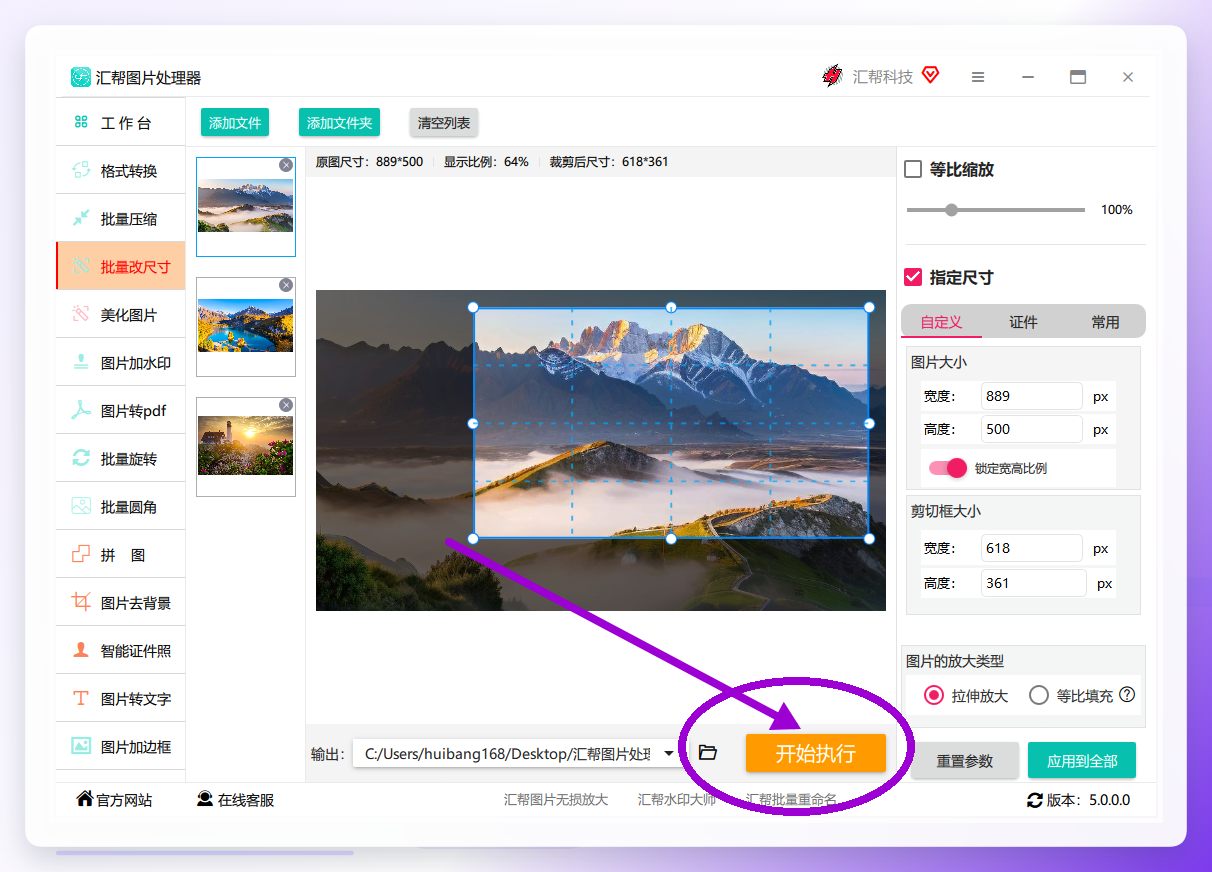
Task: Switch to the 证件 tab
Action: (1023, 322)
